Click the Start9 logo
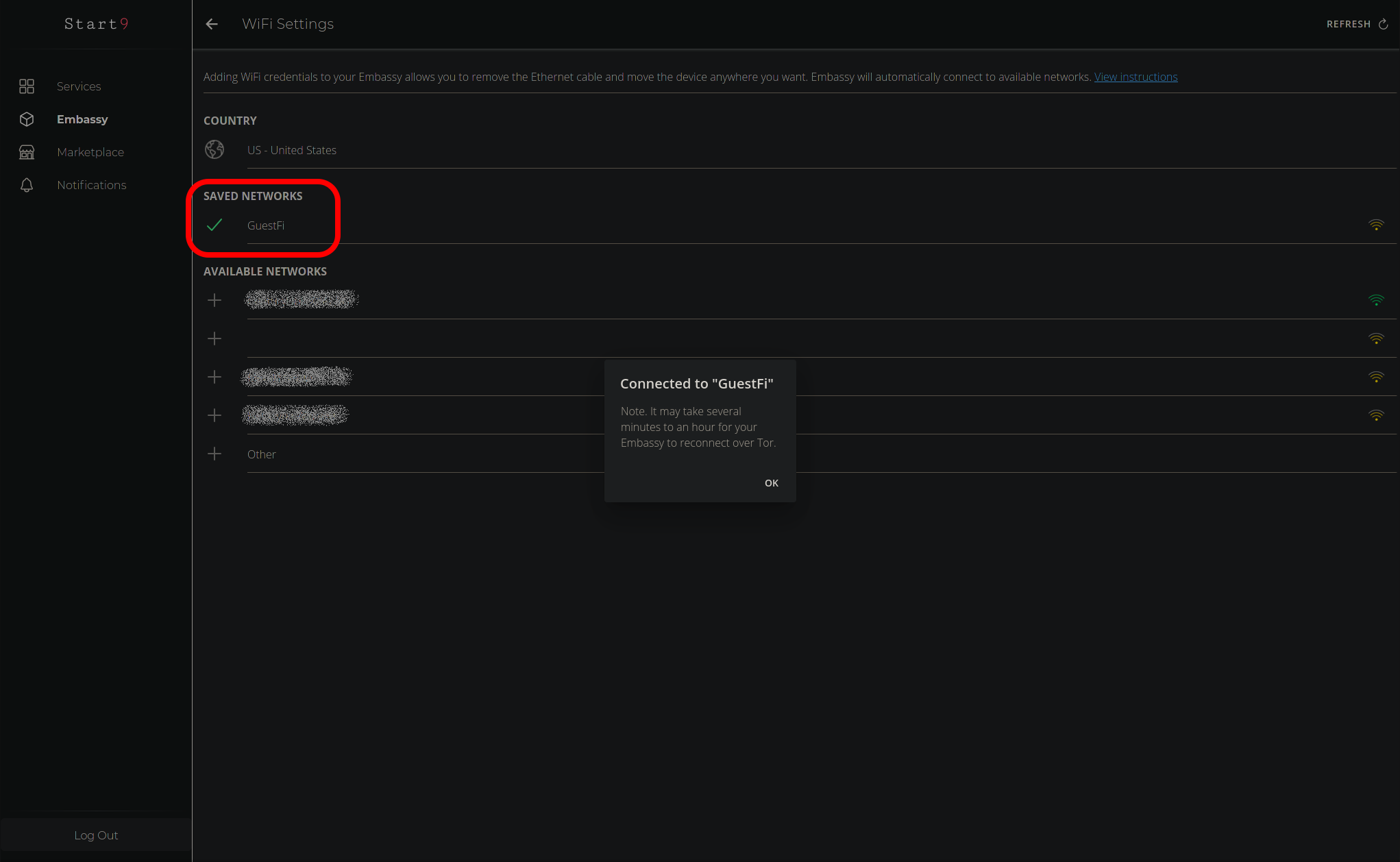Viewport: 1400px width, 862px height. (96, 24)
